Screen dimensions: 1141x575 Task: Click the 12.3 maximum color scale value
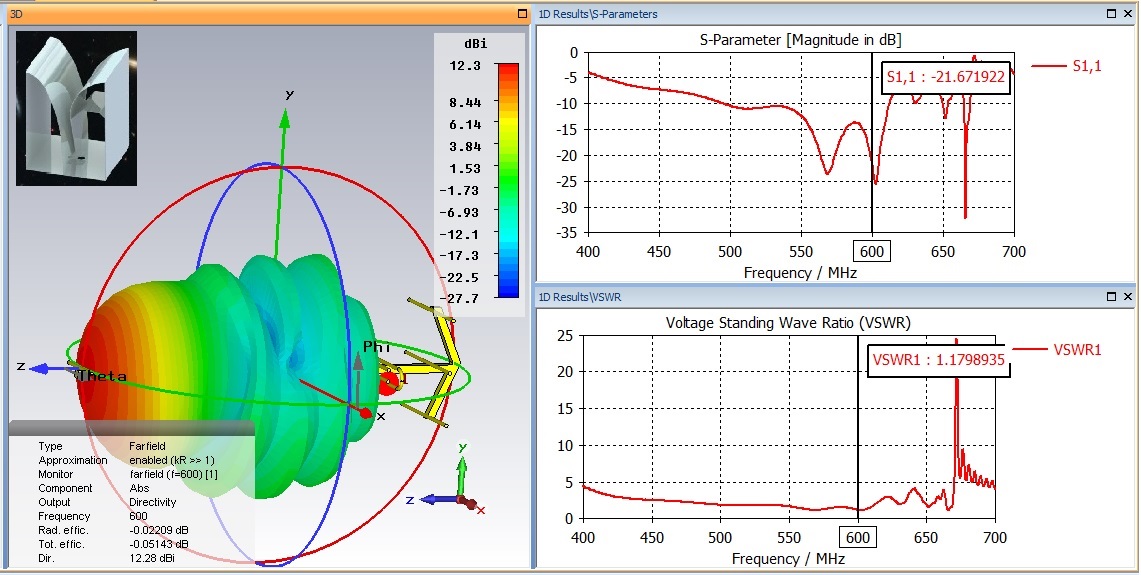pyautogui.click(x=465, y=66)
